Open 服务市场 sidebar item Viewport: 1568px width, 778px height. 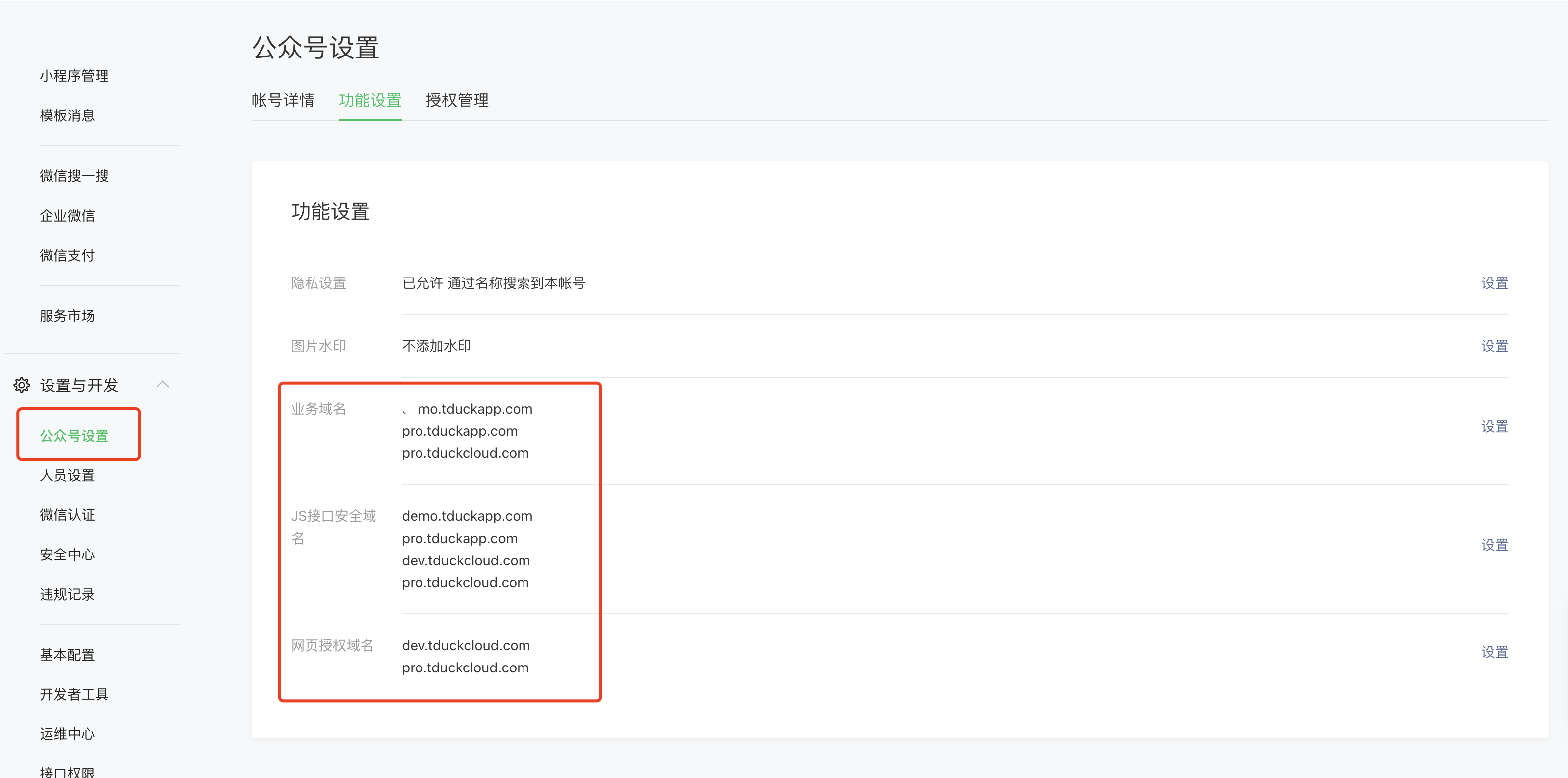[x=67, y=316]
